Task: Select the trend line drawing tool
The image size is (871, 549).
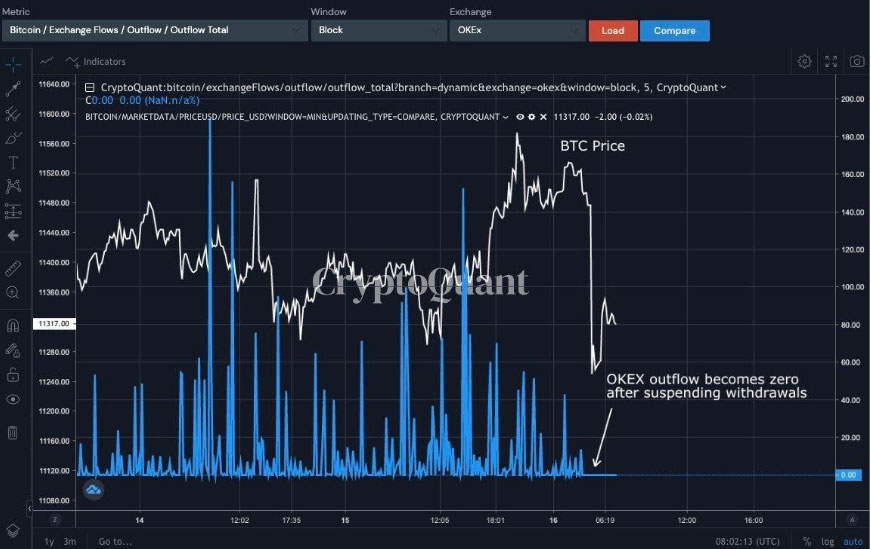Action: coord(13,88)
